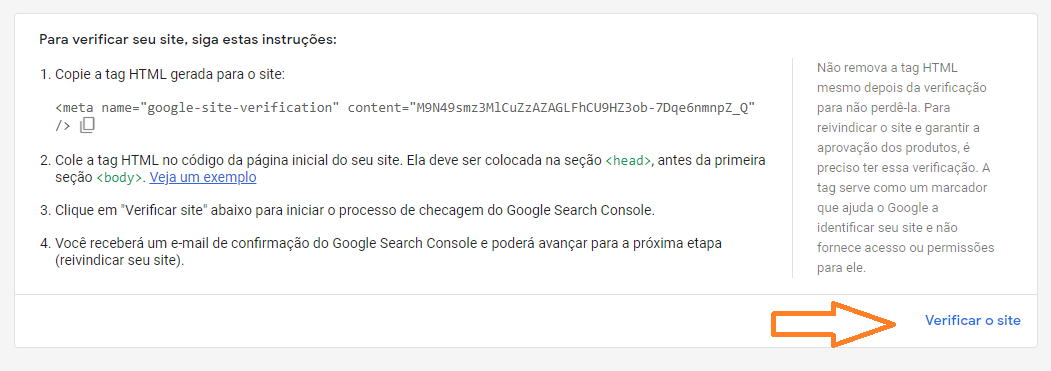Click the "/>" closing tag beside copy icon

click(x=63, y=125)
